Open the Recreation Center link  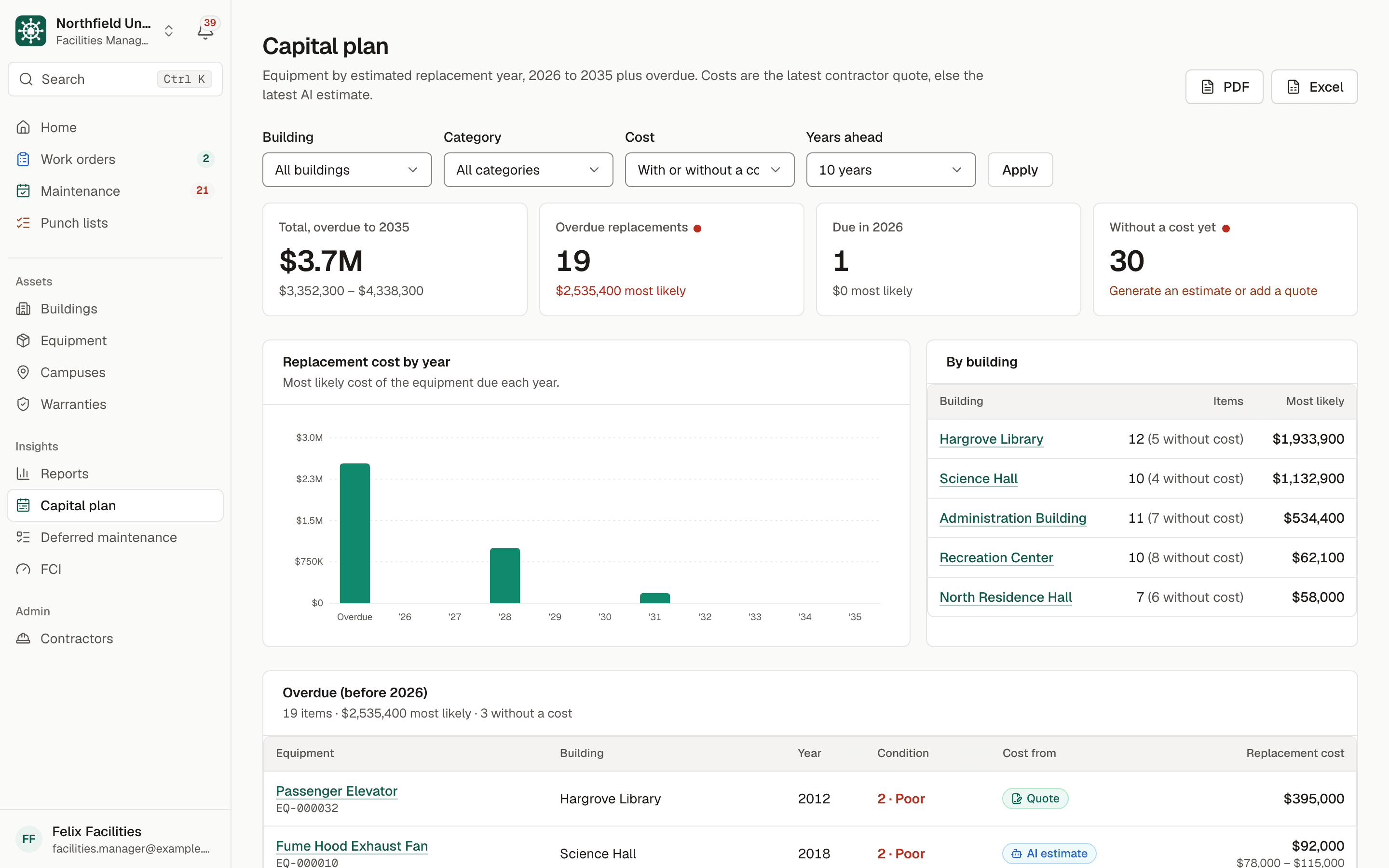coord(996,558)
